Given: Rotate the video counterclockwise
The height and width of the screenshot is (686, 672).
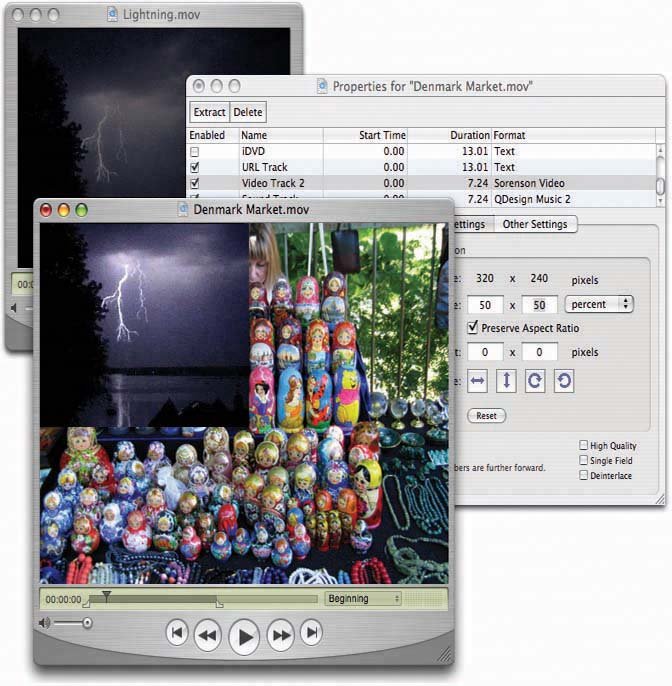Looking at the screenshot, I should pos(564,382).
